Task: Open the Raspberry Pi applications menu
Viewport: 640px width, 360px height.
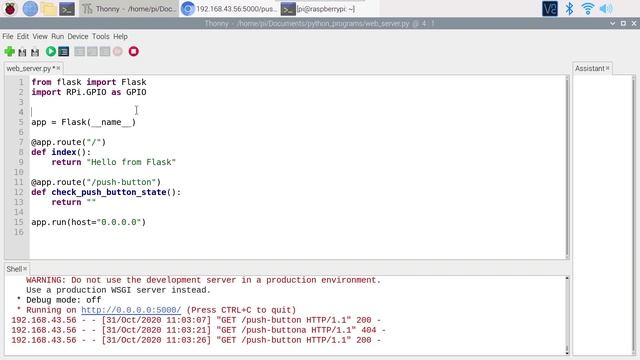Action: click(x=10, y=8)
